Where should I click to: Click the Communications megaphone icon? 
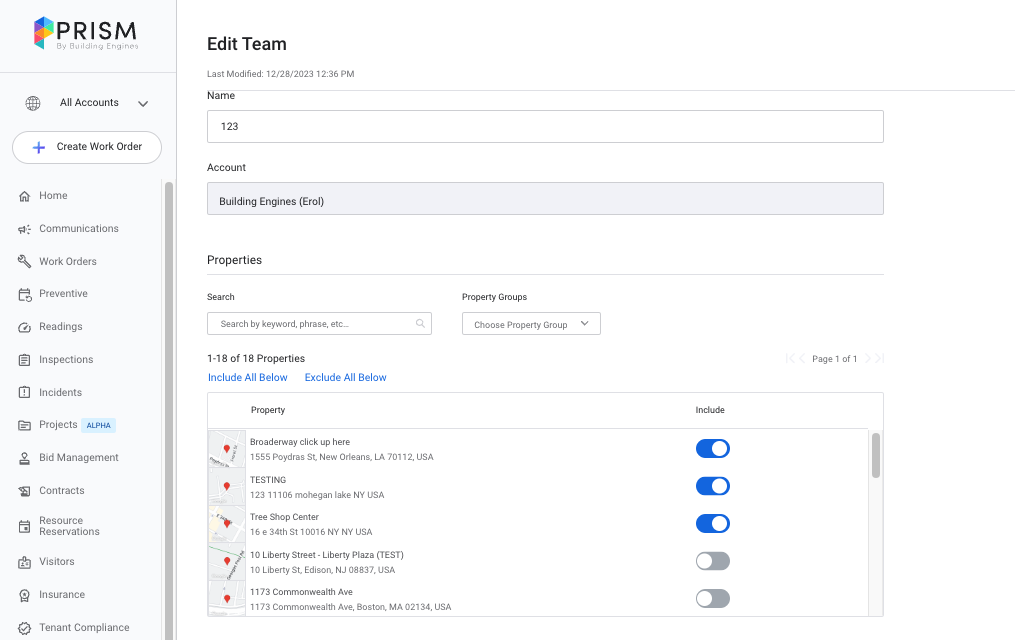tap(25, 229)
